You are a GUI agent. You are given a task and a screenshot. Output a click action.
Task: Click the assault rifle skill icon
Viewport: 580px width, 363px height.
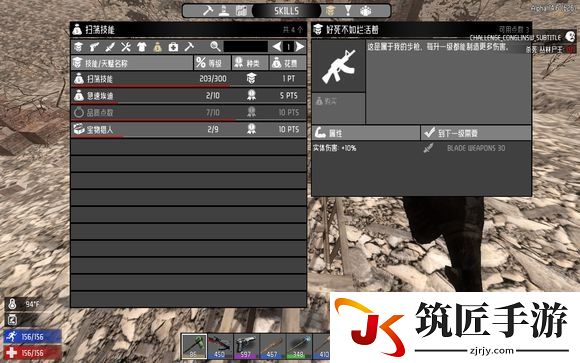click(338, 66)
